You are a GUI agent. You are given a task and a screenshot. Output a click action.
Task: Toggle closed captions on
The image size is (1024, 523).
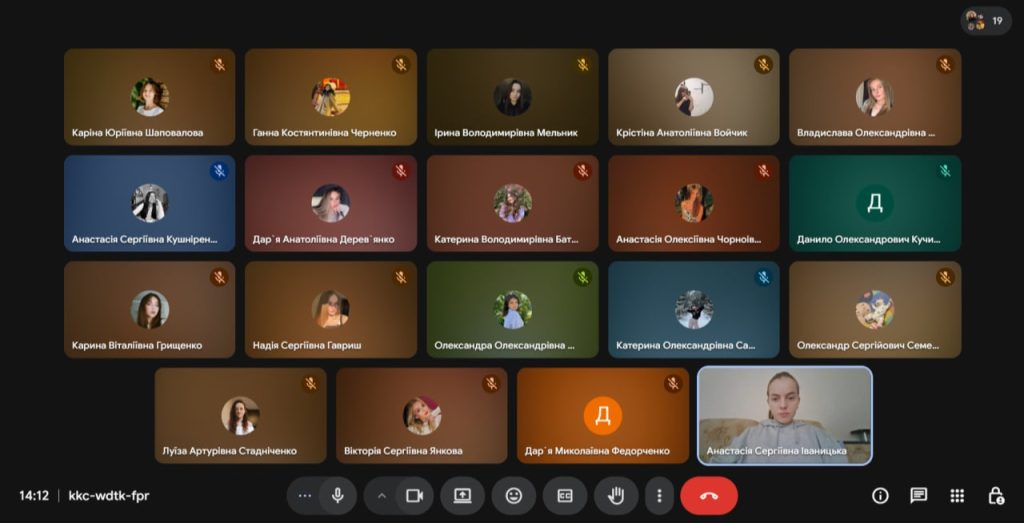click(x=565, y=495)
